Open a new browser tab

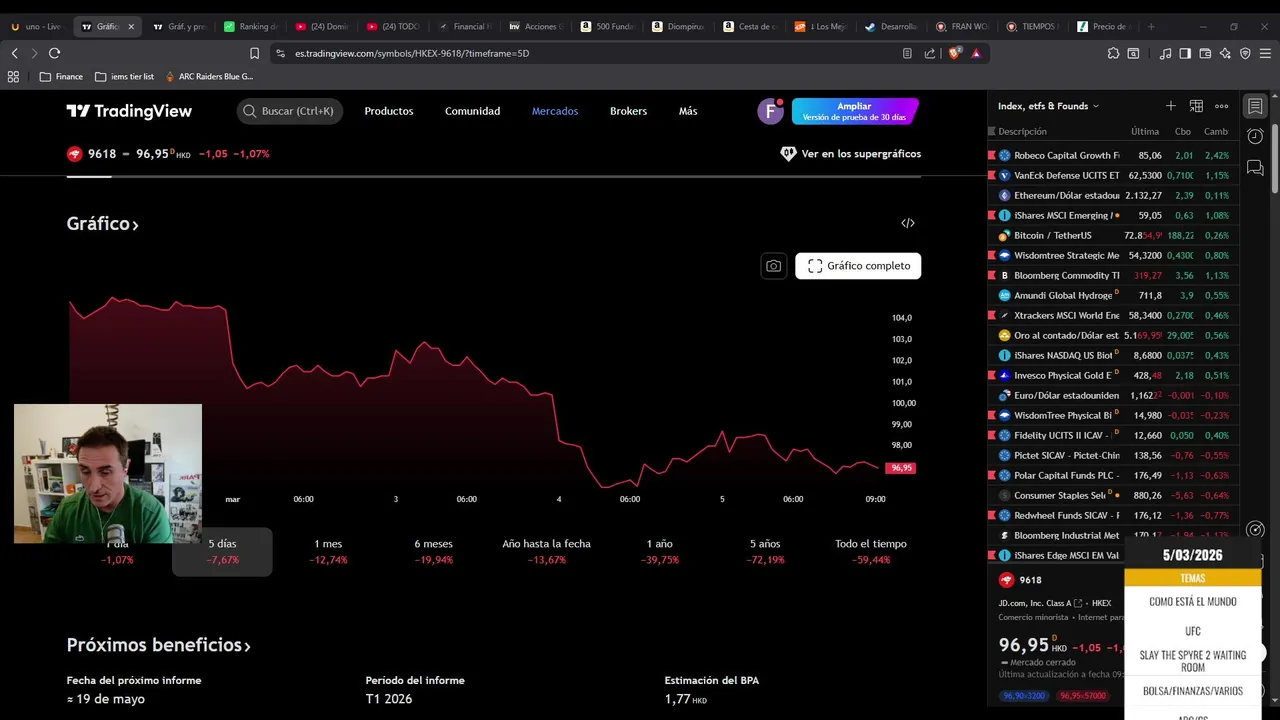(x=1151, y=27)
